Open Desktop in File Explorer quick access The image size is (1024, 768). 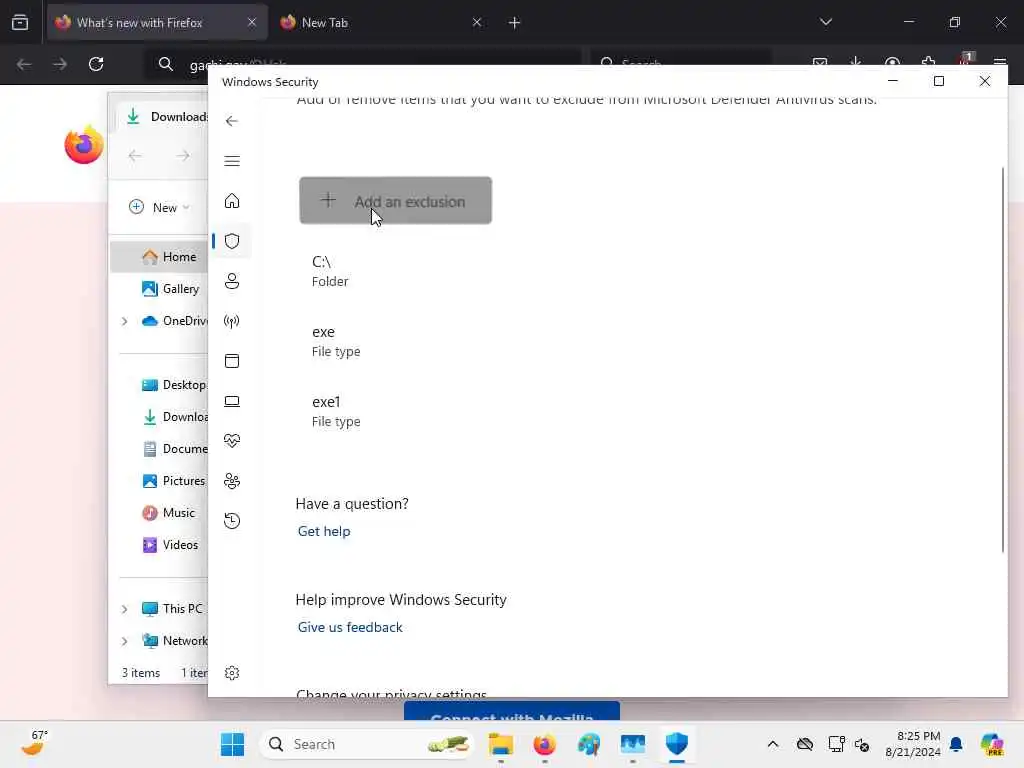[174, 385]
